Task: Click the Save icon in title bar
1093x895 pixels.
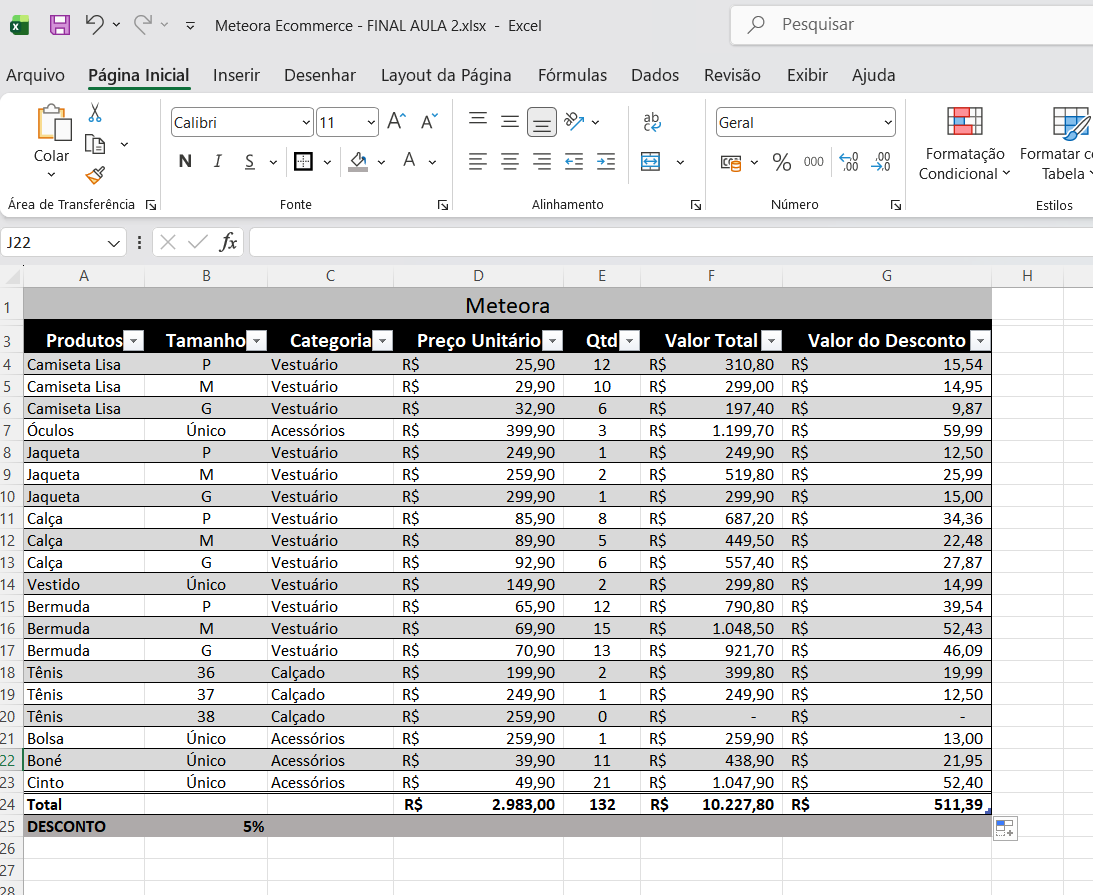Action: coord(60,25)
